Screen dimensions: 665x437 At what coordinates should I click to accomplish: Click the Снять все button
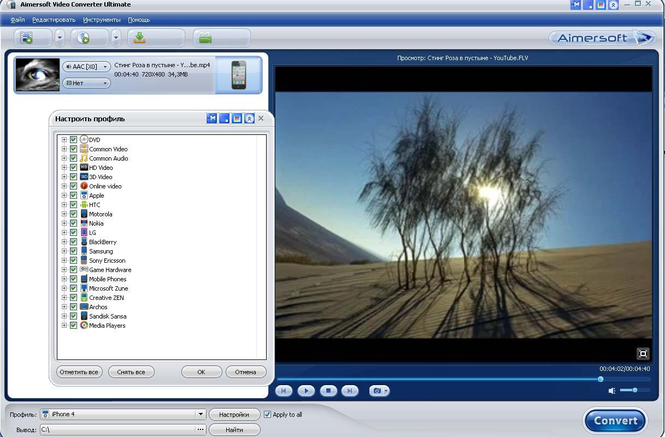(131, 372)
